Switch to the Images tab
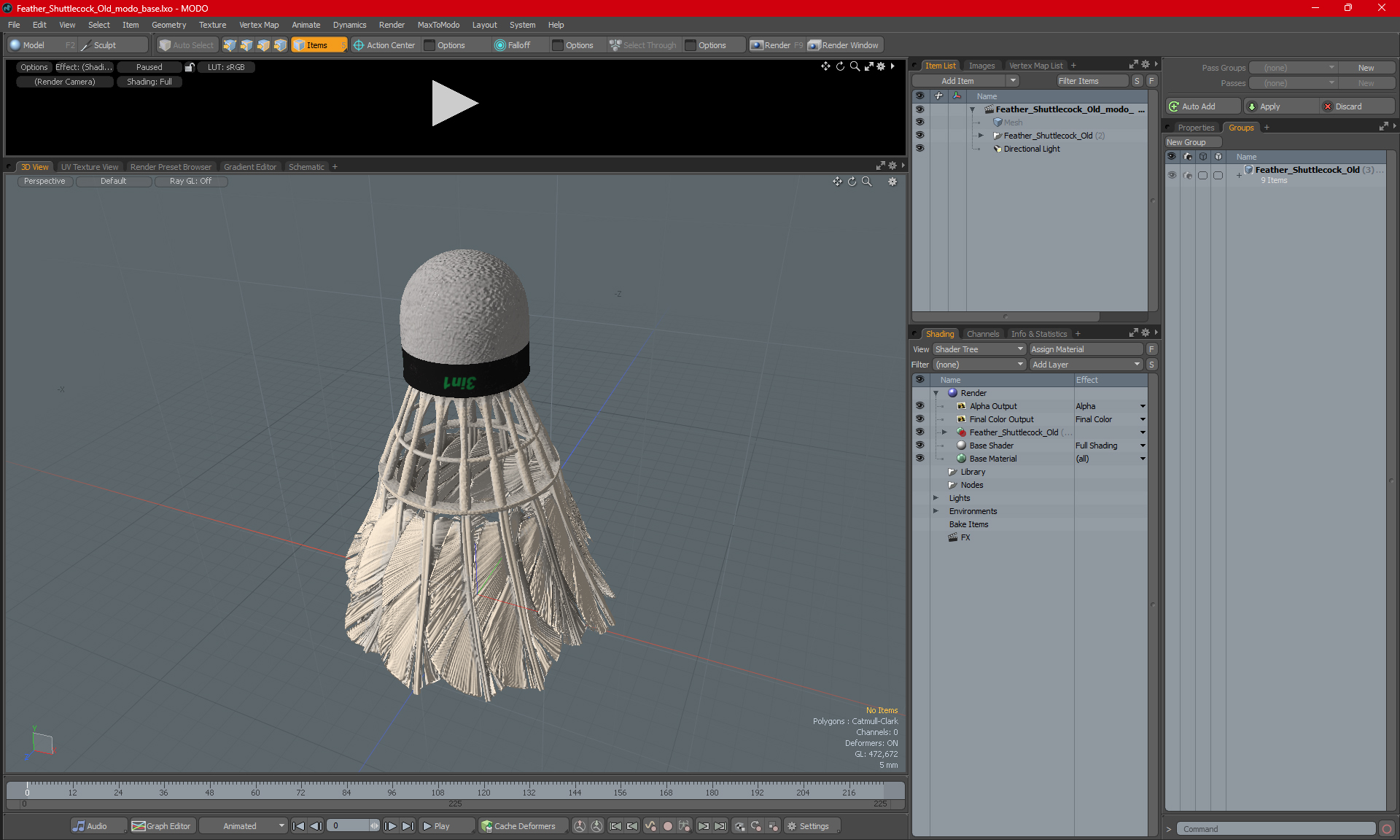This screenshot has height=840, width=1400. tap(981, 66)
